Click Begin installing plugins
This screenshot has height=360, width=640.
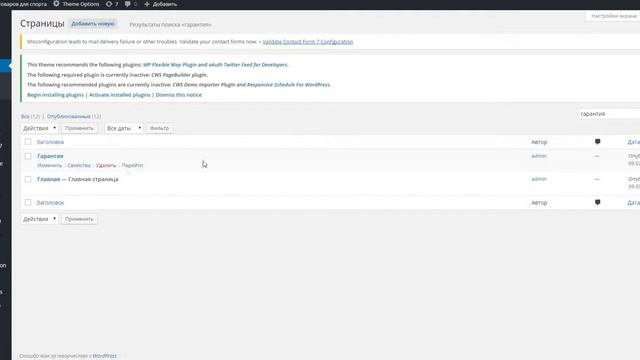click(56, 95)
